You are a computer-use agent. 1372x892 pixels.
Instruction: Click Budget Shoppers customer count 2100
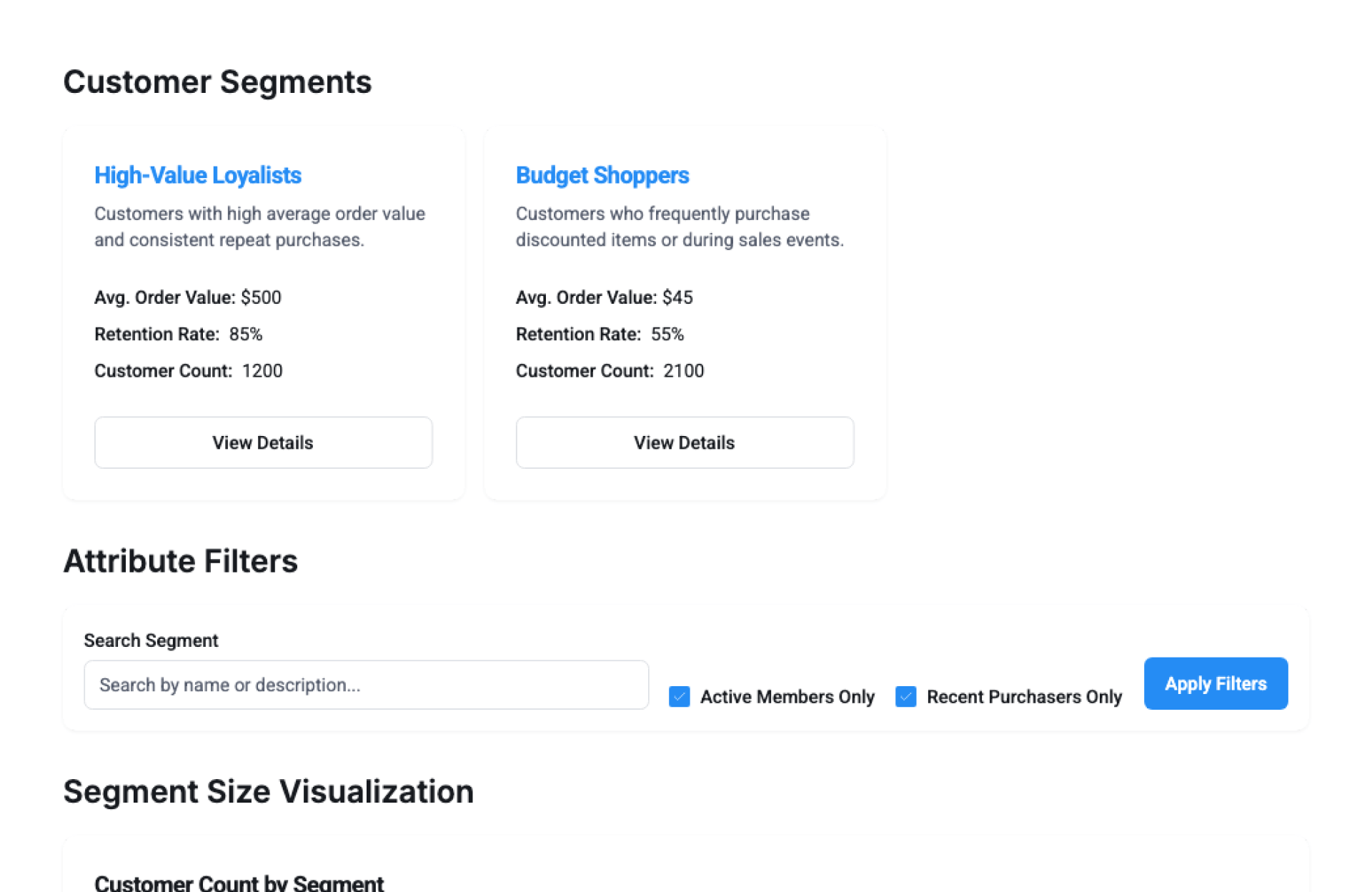click(x=683, y=371)
